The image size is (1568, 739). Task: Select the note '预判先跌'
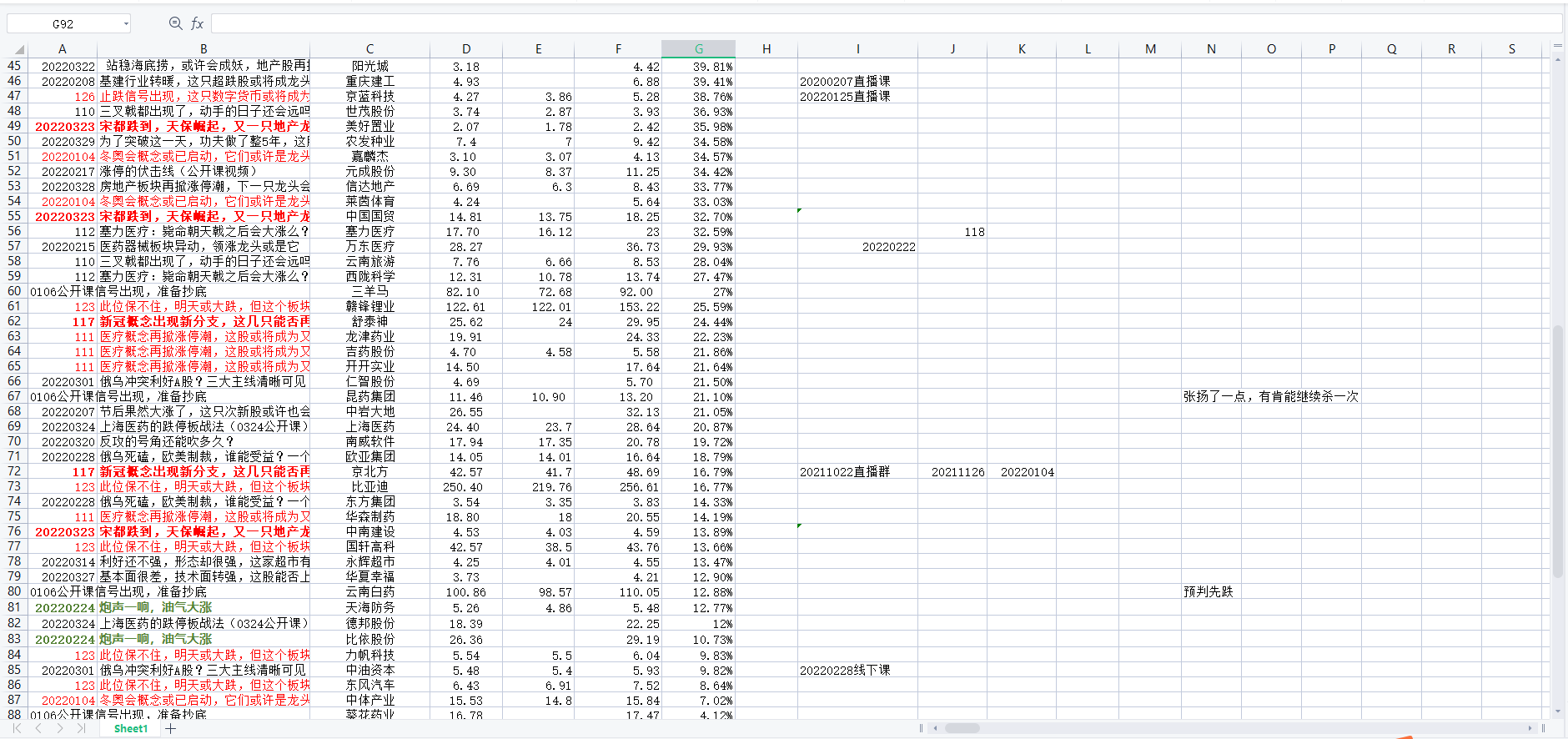(x=1211, y=591)
